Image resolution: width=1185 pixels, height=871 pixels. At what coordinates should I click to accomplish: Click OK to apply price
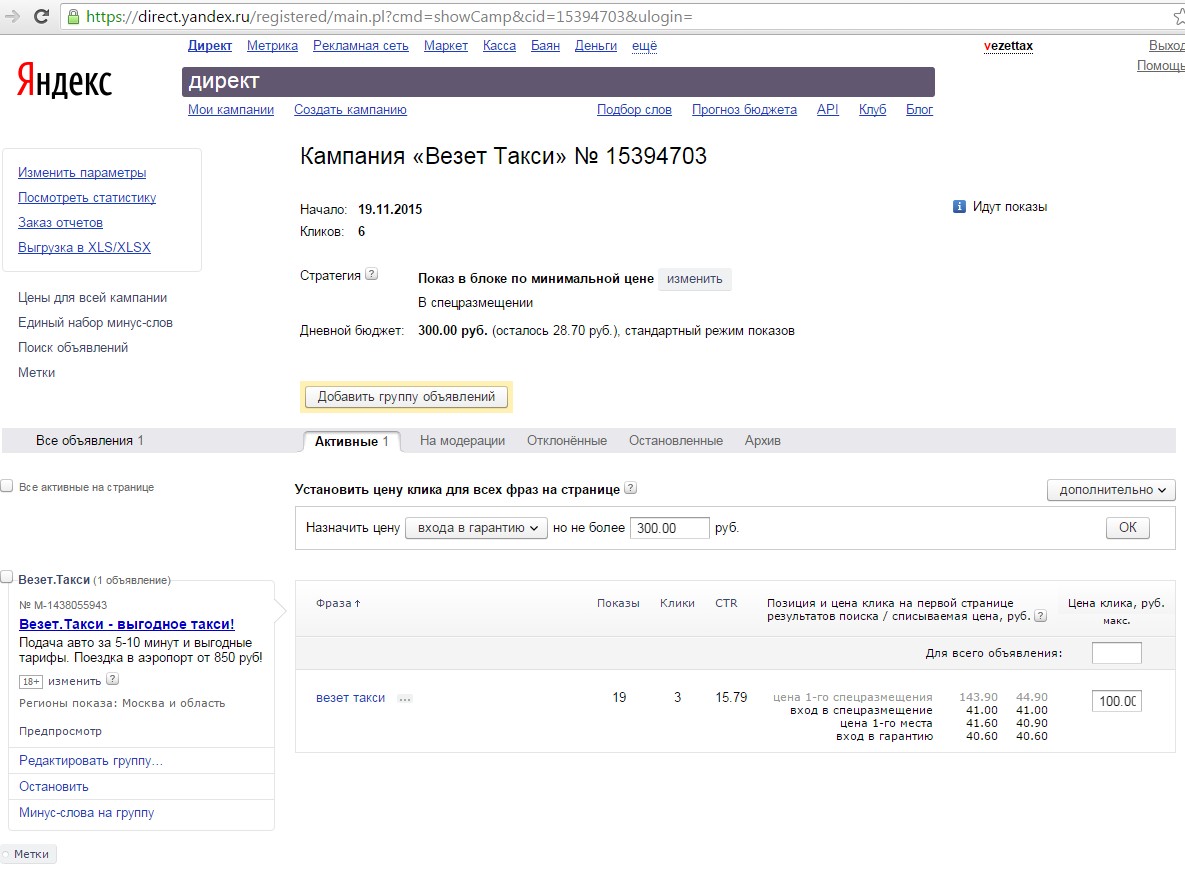(1128, 527)
